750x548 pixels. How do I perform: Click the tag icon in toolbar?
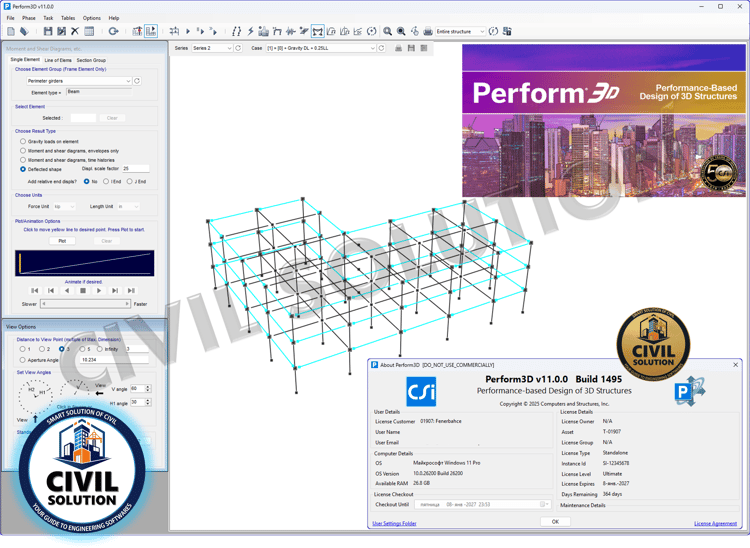(x=24, y=31)
